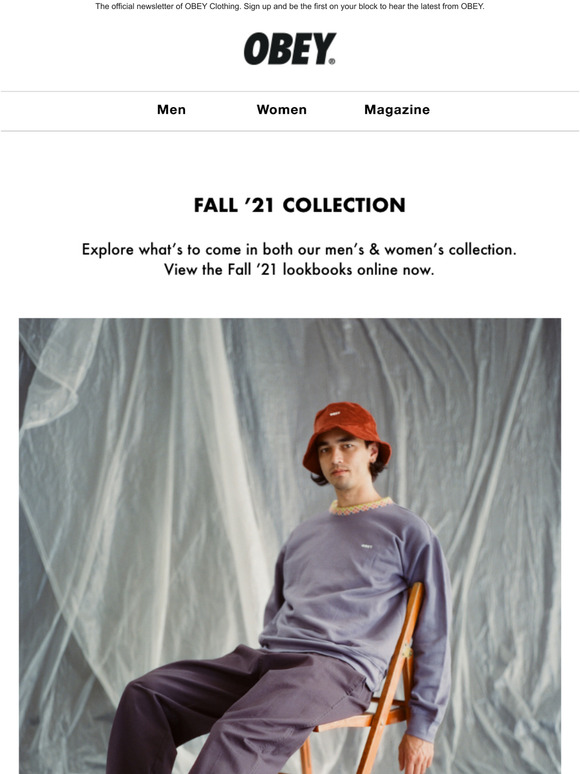Go to the Magazine section

click(x=397, y=110)
